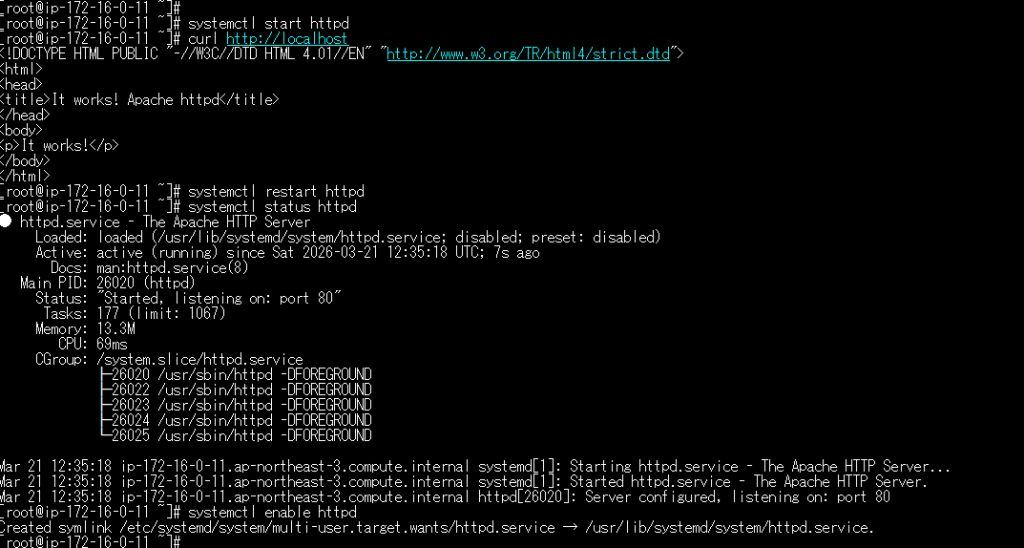Select process 26022 in the CGroup tree
This screenshot has height=548, width=1024.
(x=241, y=389)
